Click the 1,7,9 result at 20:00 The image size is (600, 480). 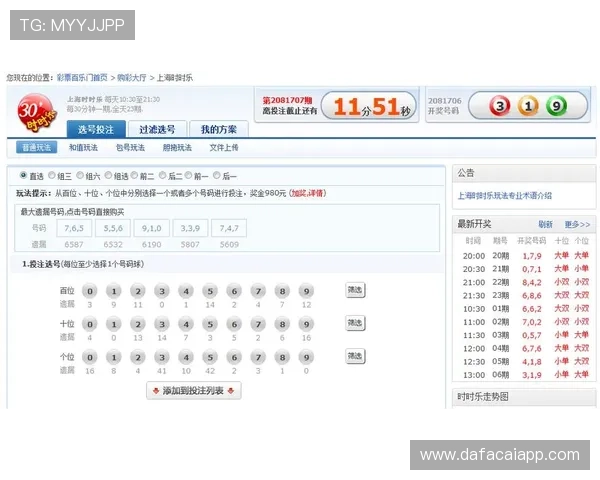[x=532, y=256]
